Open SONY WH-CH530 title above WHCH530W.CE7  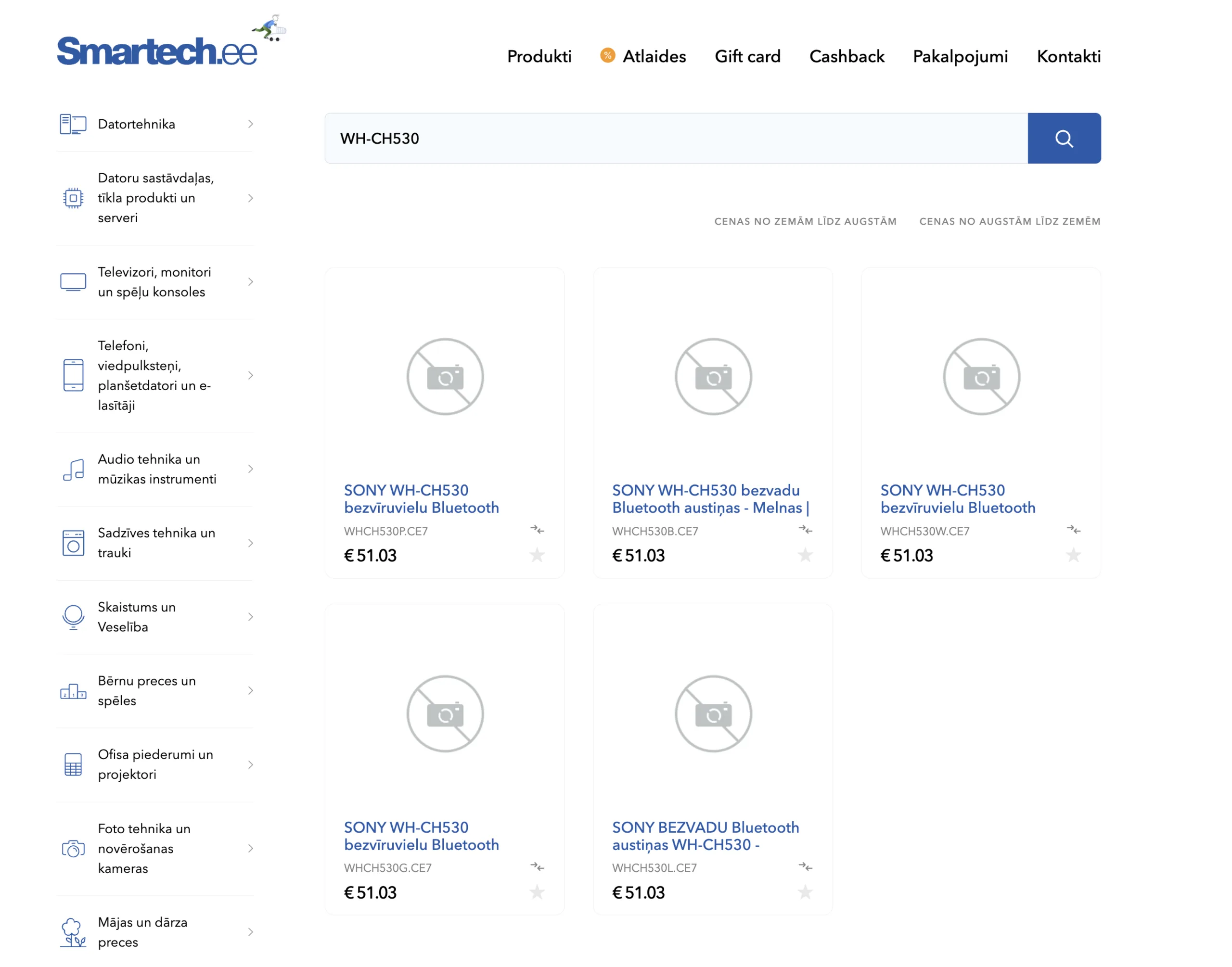pyautogui.click(x=957, y=499)
